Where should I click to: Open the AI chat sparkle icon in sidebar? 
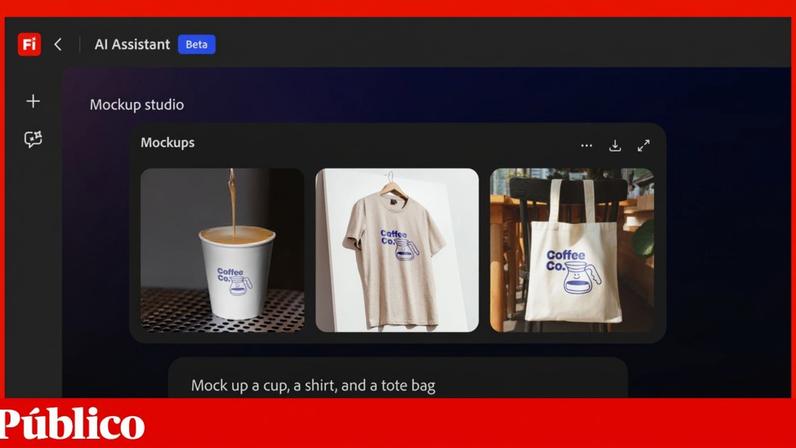(x=33, y=139)
